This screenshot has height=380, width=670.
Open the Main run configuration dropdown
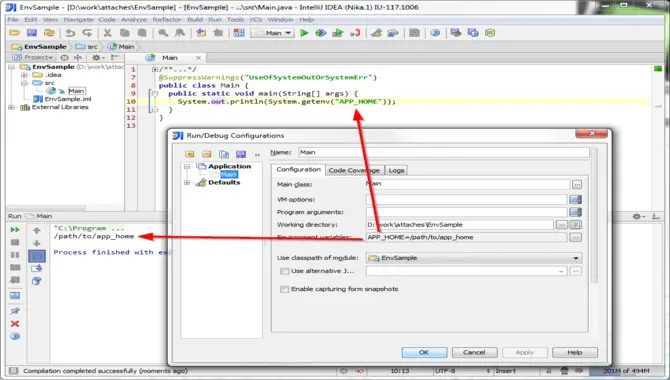[x=273, y=33]
